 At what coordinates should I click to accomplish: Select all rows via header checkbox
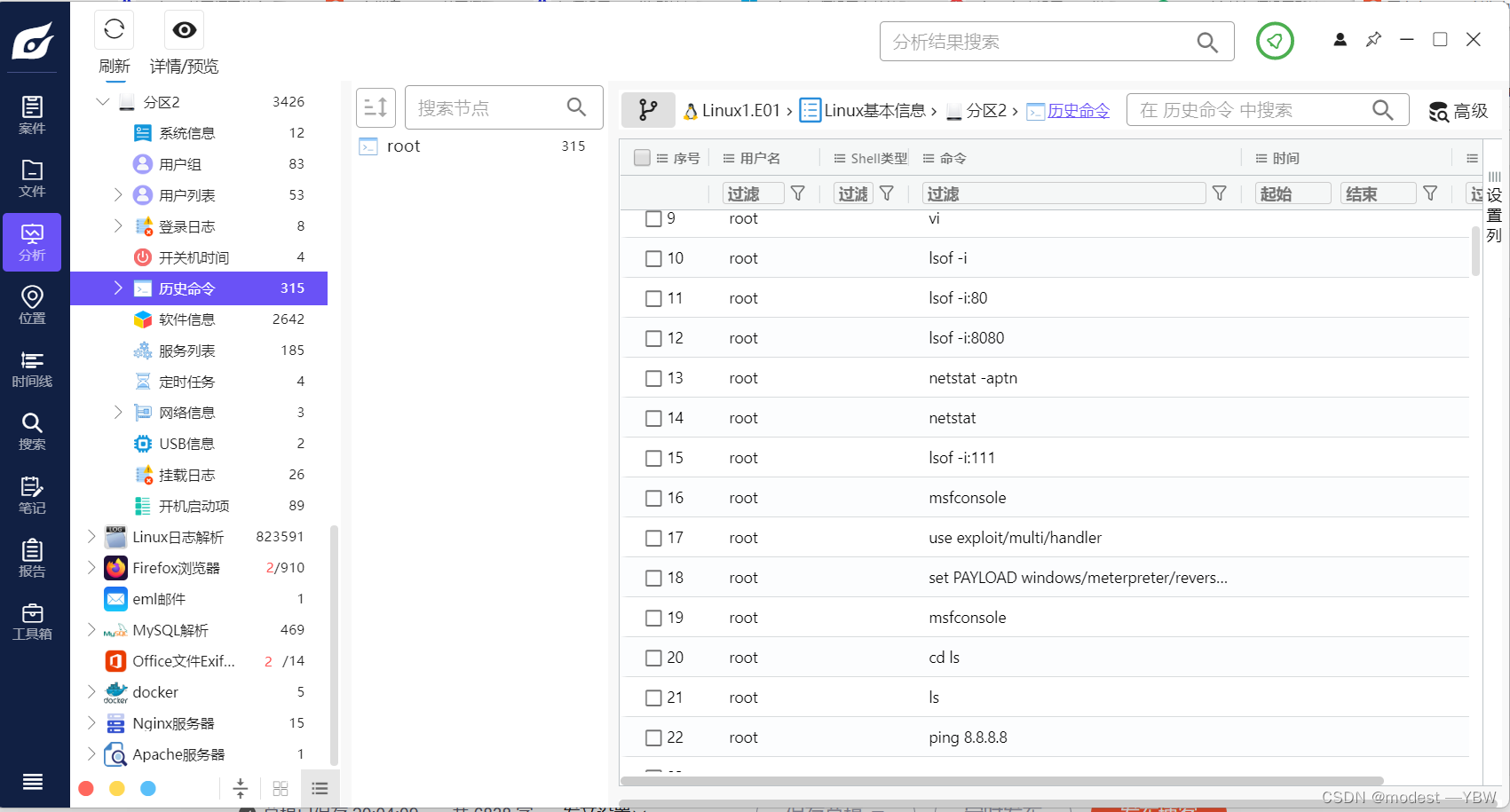pyautogui.click(x=642, y=157)
